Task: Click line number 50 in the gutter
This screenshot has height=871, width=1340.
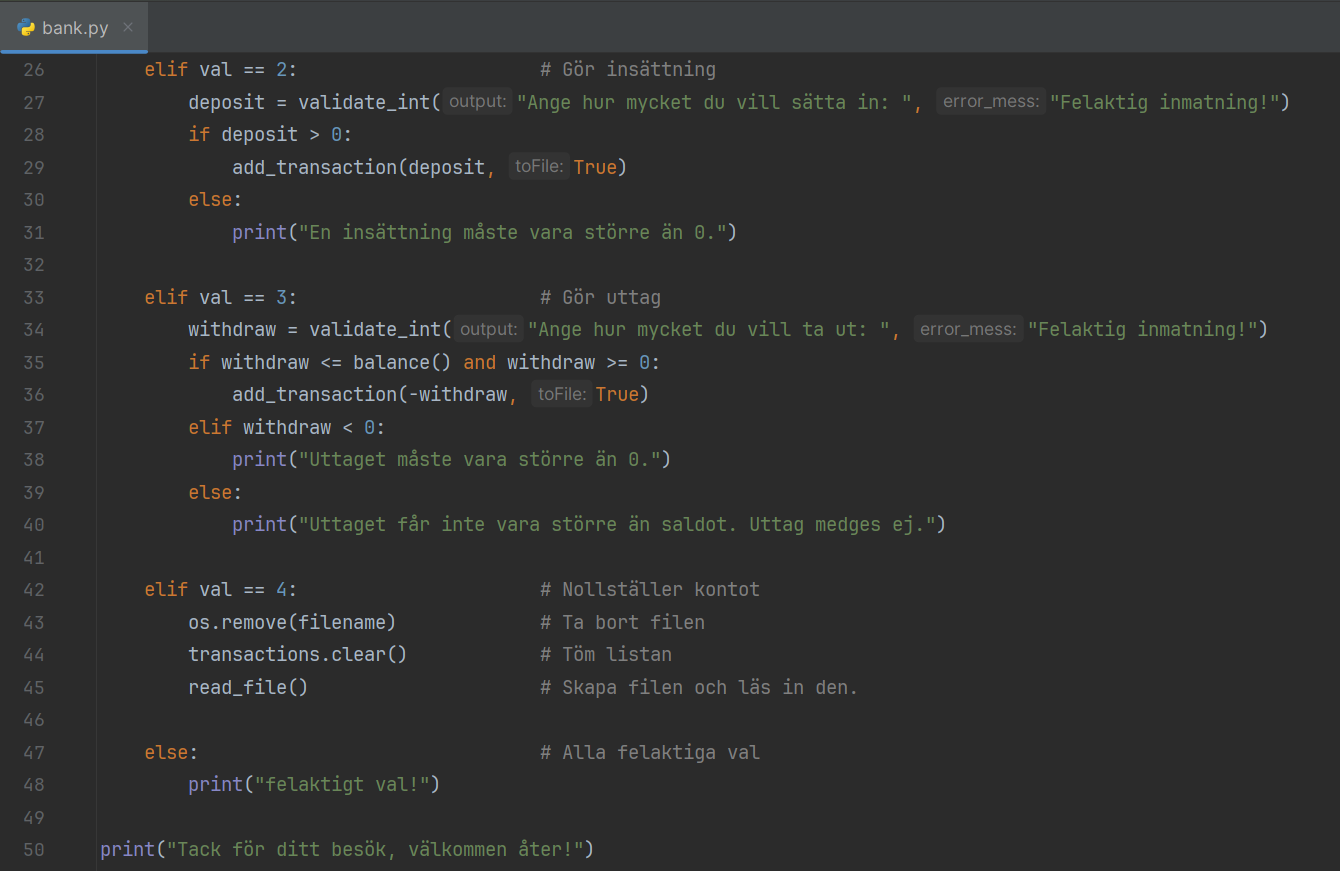Action: click(34, 850)
